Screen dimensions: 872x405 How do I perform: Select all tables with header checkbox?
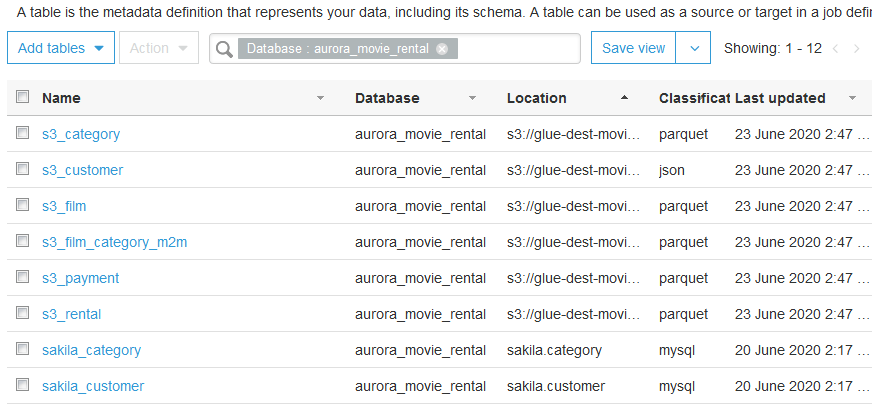tap(22, 97)
